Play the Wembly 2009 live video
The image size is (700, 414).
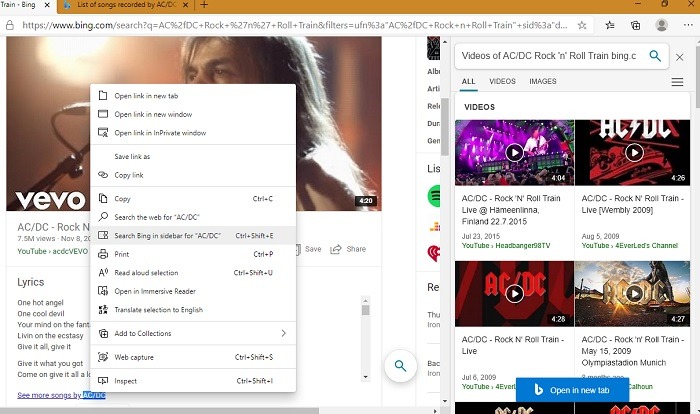(634, 153)
